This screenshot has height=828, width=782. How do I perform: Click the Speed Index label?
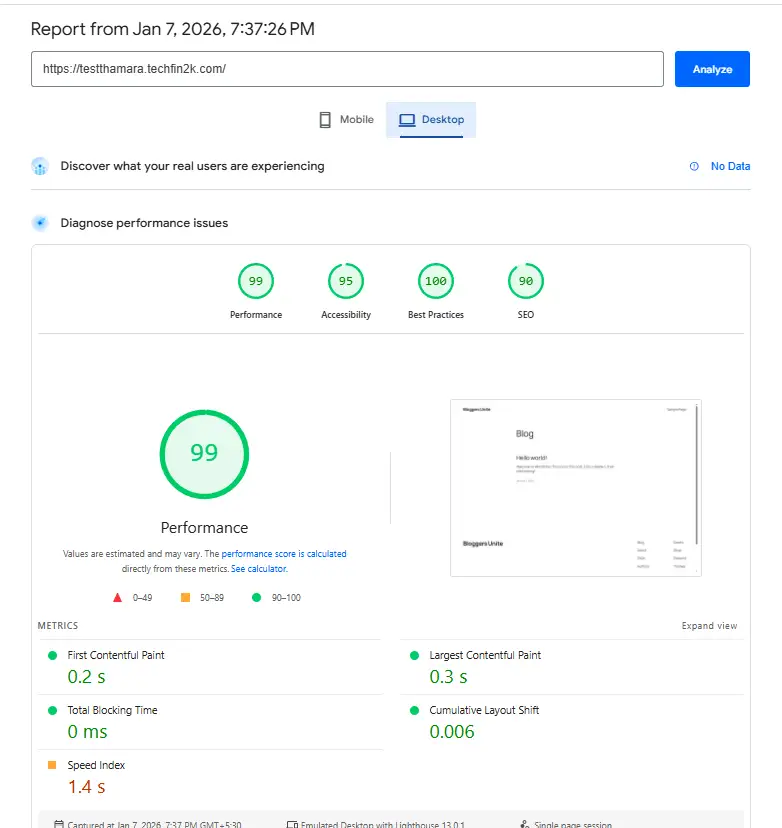point(96,765)
